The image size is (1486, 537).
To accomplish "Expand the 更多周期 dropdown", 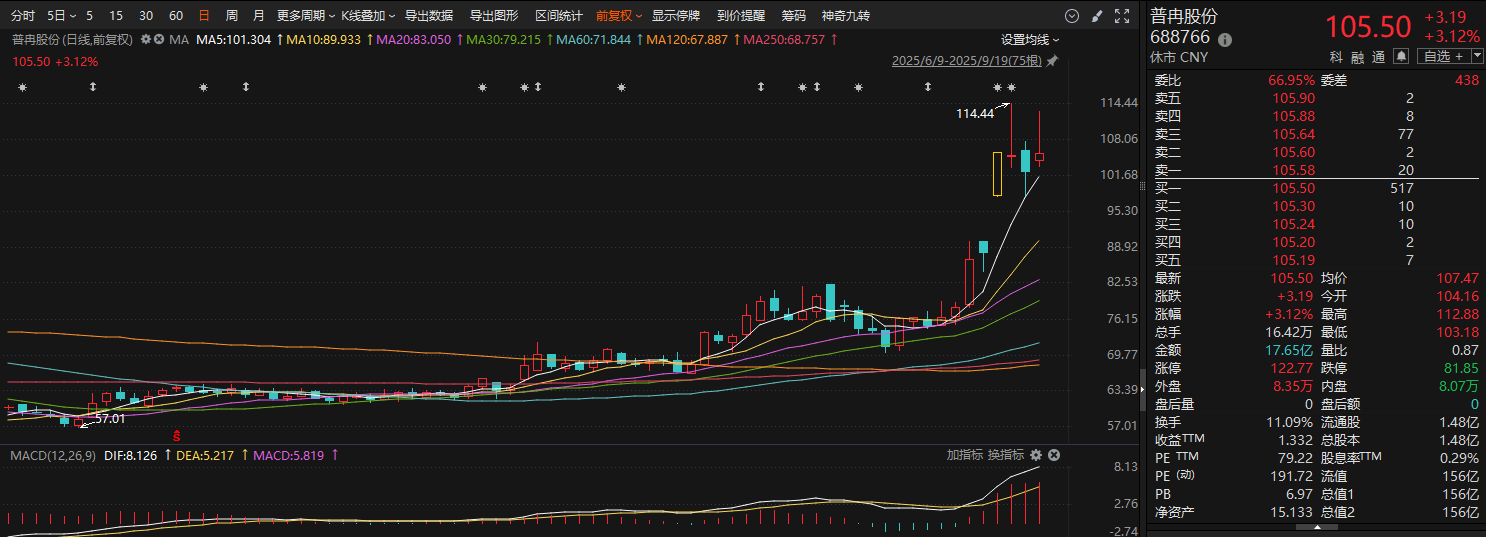I will point(304,16).
